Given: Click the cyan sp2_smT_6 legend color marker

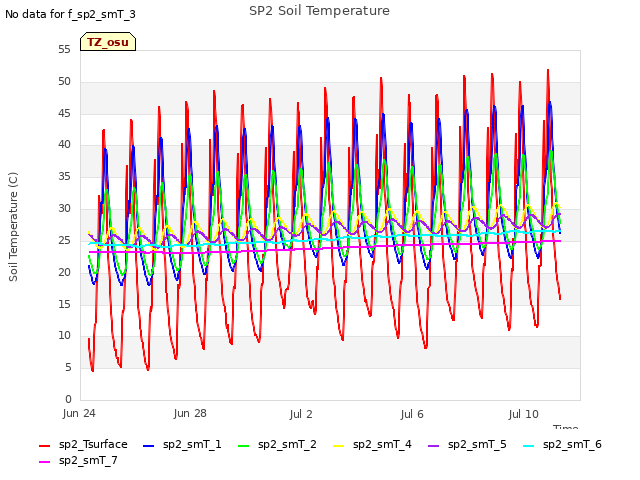Looking at the screenshot, I should [529, 446].
